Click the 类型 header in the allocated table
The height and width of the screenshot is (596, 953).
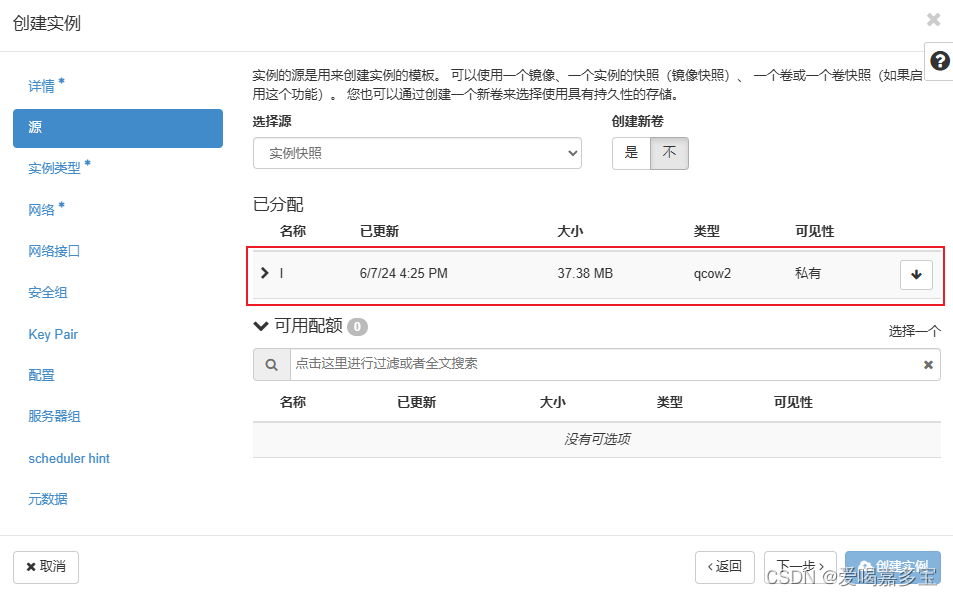point(707,231)
